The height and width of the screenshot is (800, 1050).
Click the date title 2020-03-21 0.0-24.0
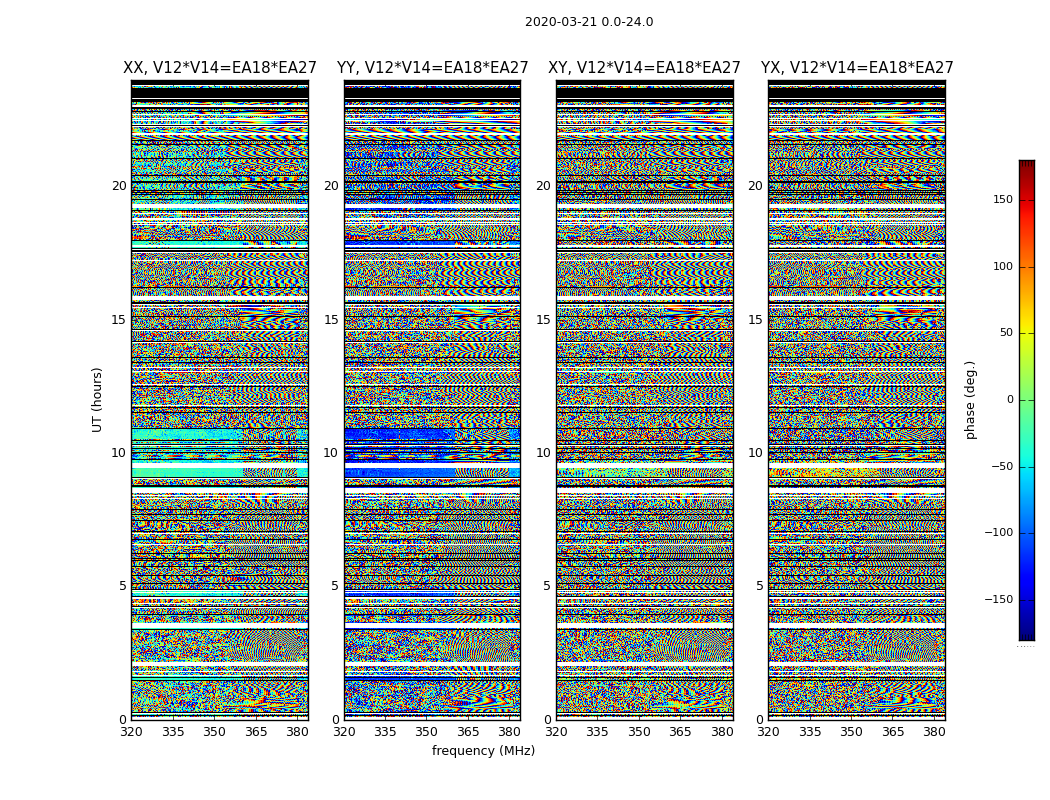[x=589, y=22]
